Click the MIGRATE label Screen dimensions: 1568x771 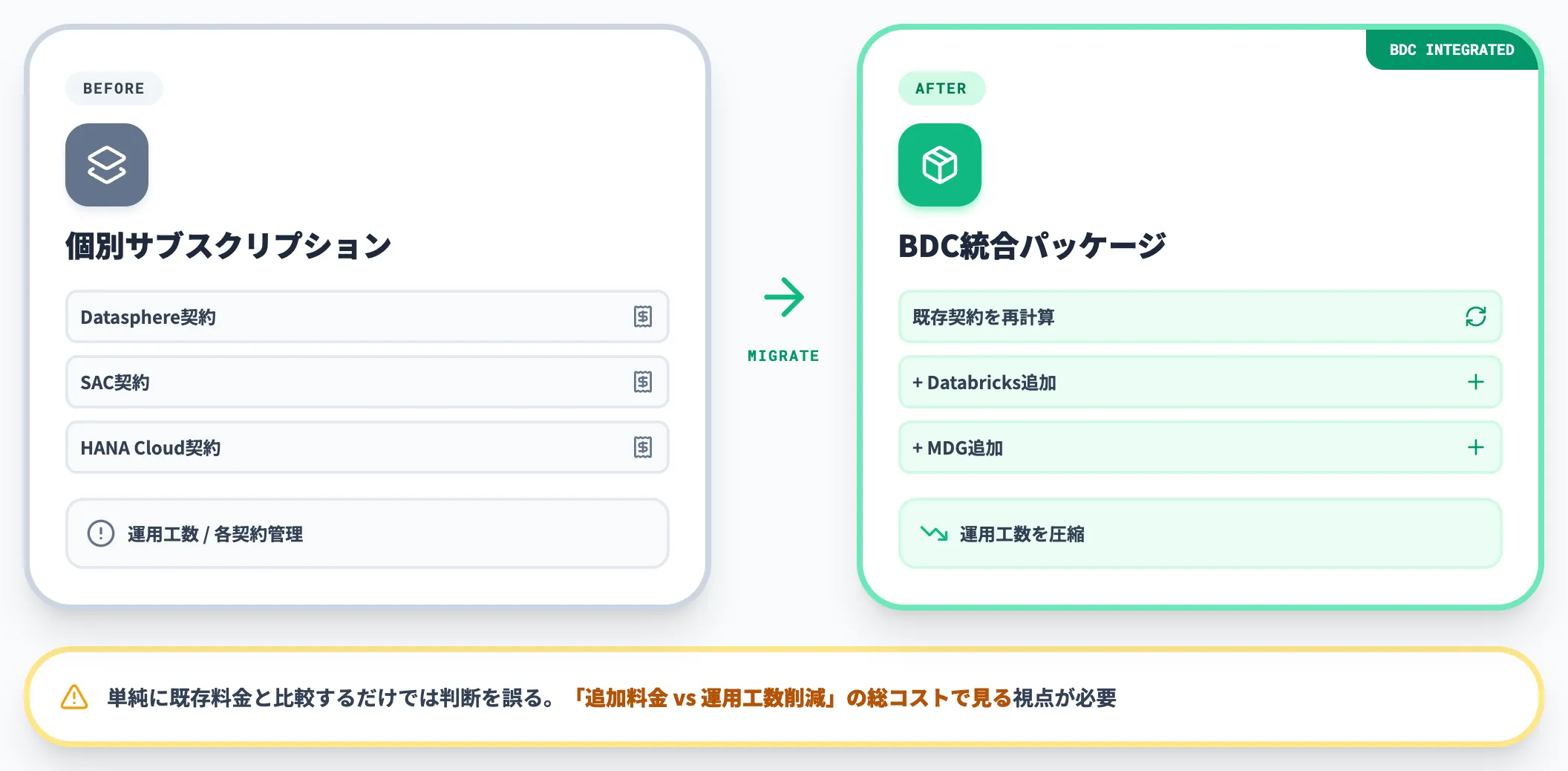coord(784,356)
